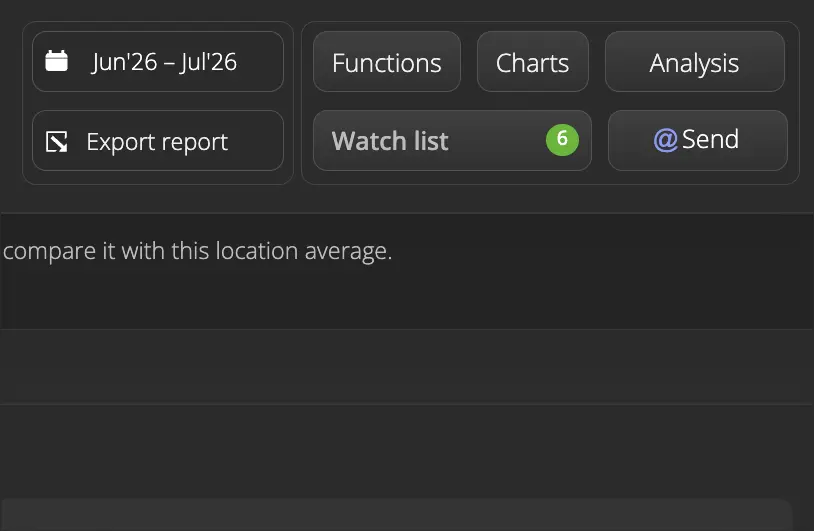814x531 pixels.
Task: Click the @ icon on Send
Action: click(x=666, y=140)
